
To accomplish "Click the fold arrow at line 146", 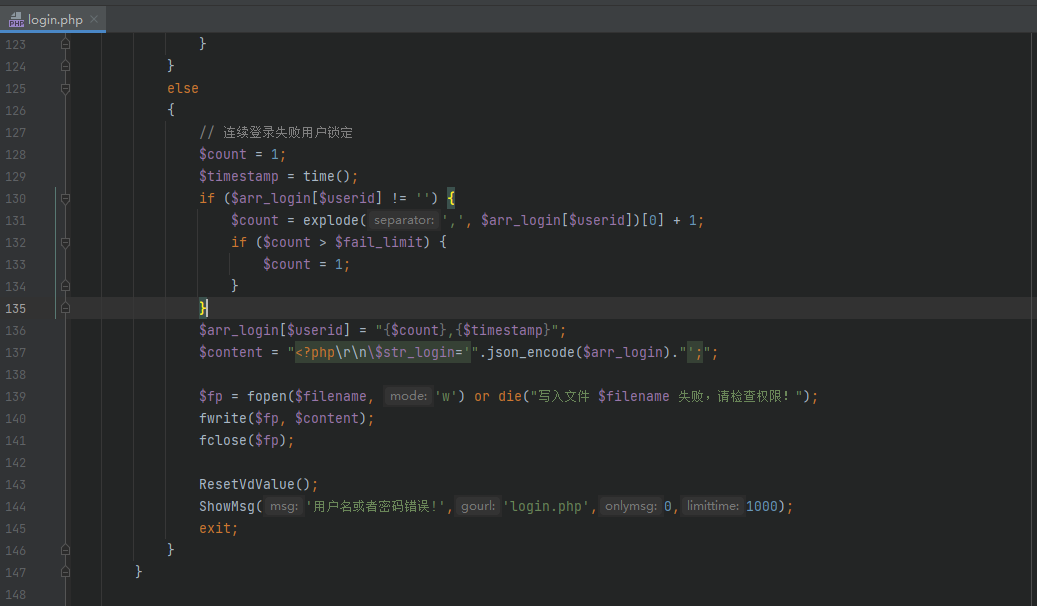I will [x=65, y=549].
